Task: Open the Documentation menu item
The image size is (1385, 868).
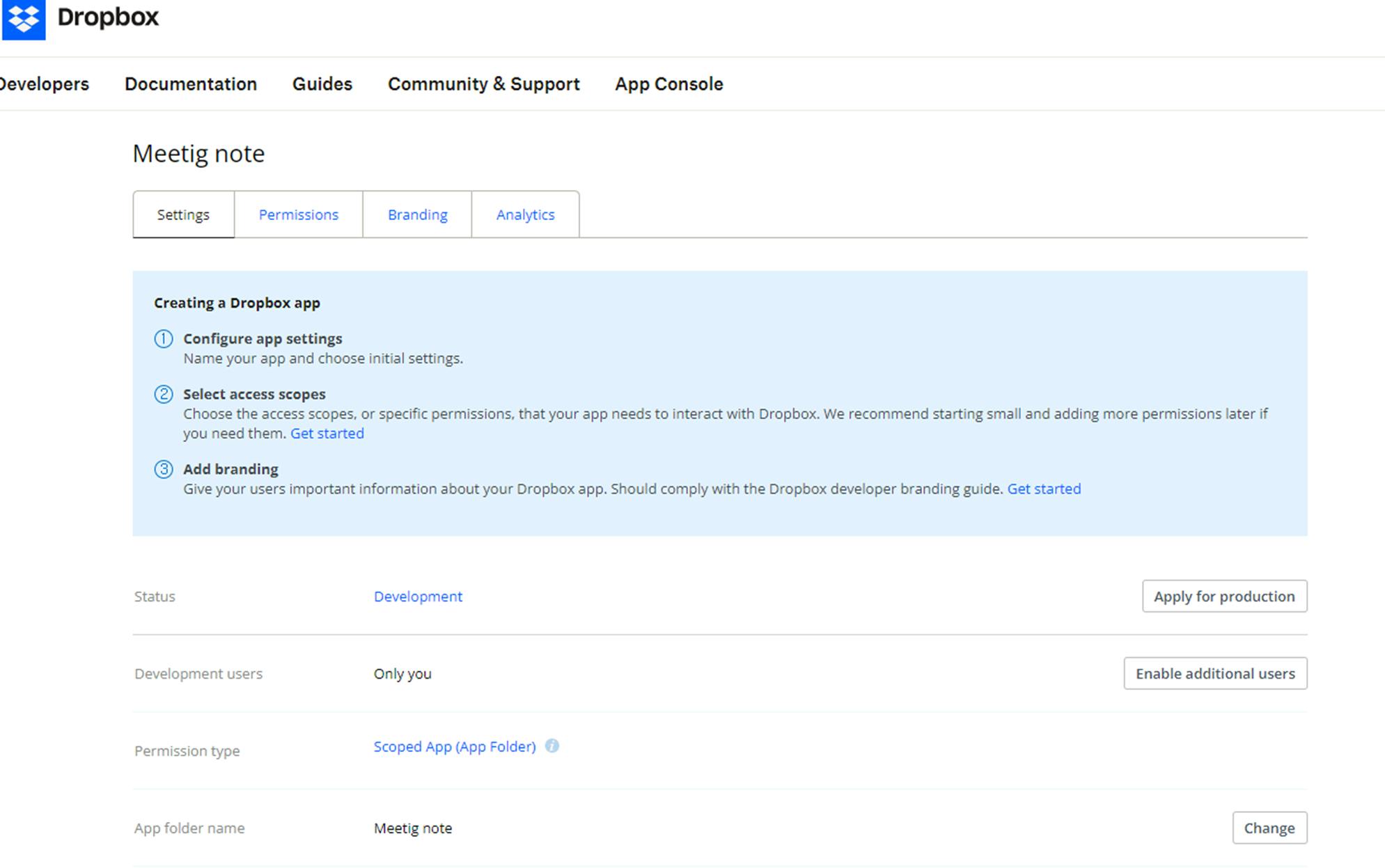Action: click(x=191, y=84)
